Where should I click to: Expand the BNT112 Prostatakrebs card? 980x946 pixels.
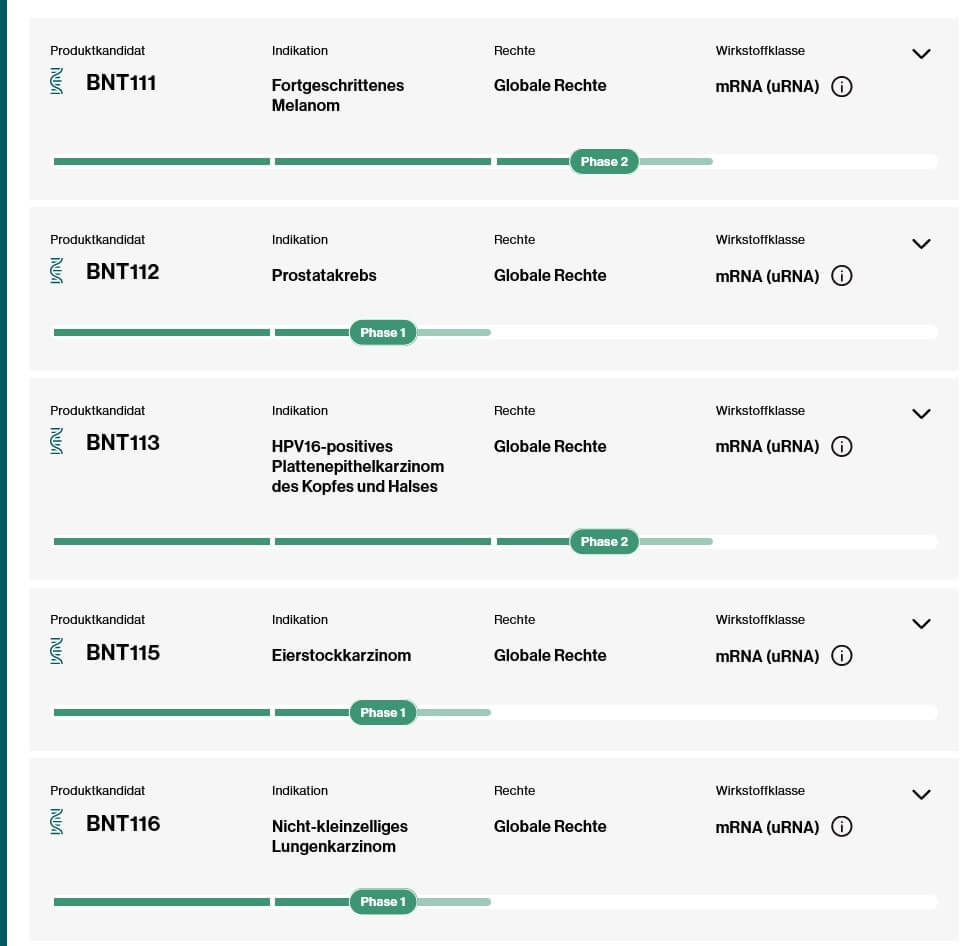[921, 244]
